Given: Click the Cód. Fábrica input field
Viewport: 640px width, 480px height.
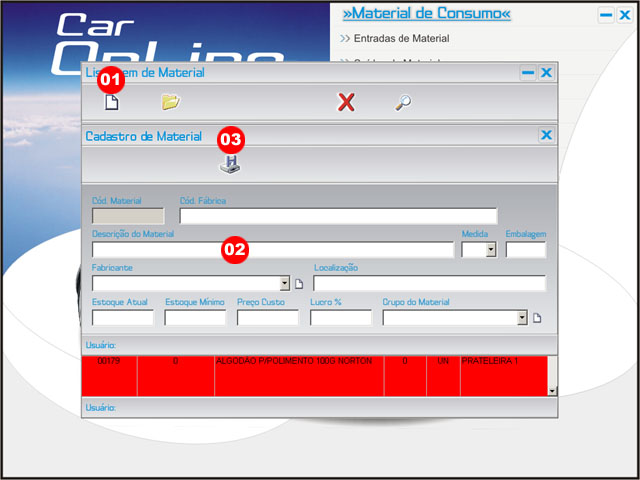Looking at the screenshot, I should click(338, 216).
